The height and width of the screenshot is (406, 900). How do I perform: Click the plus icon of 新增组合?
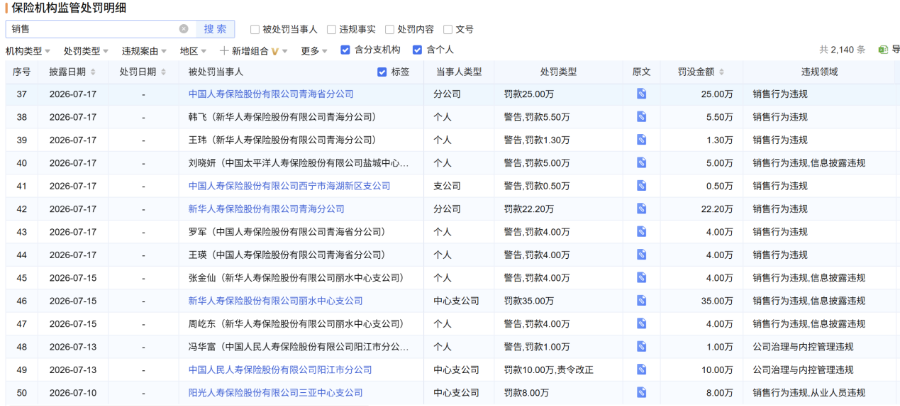pyautogui.click(x=224, y=51)
